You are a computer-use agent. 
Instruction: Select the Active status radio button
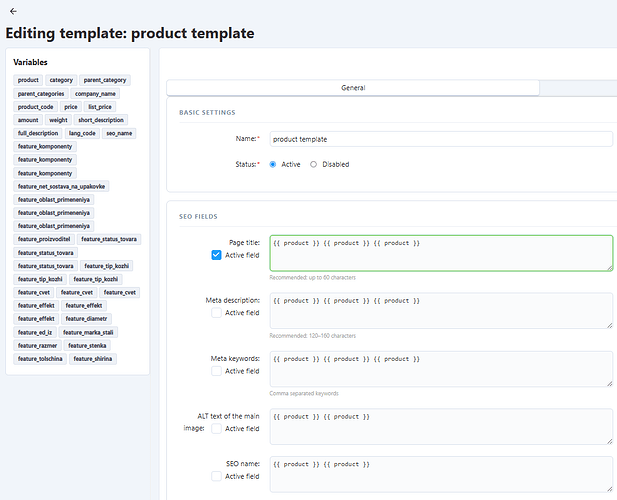[273, 164]
